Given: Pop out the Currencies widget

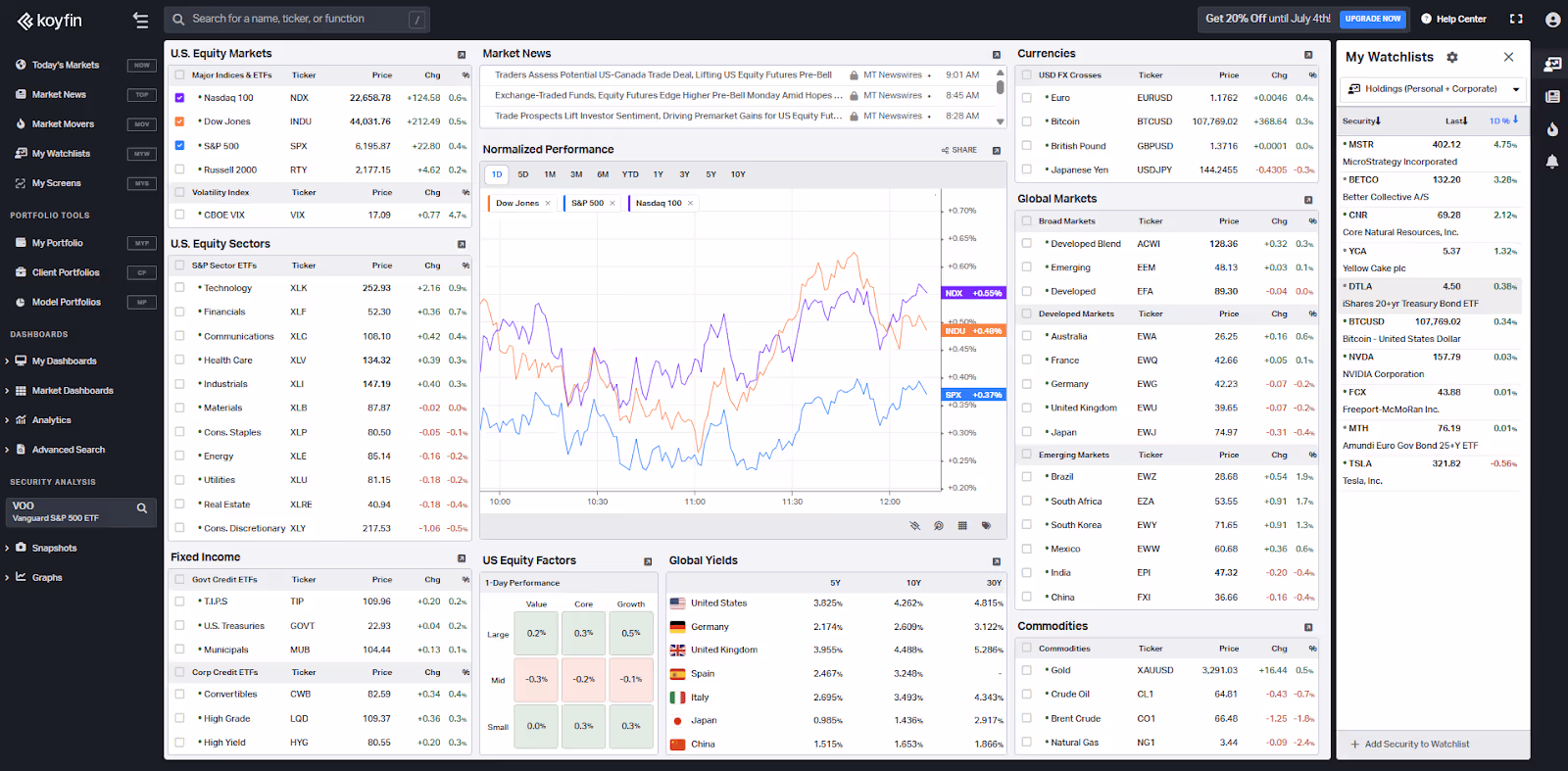Looking at the screenshot, I should pyautogui.click(x=1308, y=55).
